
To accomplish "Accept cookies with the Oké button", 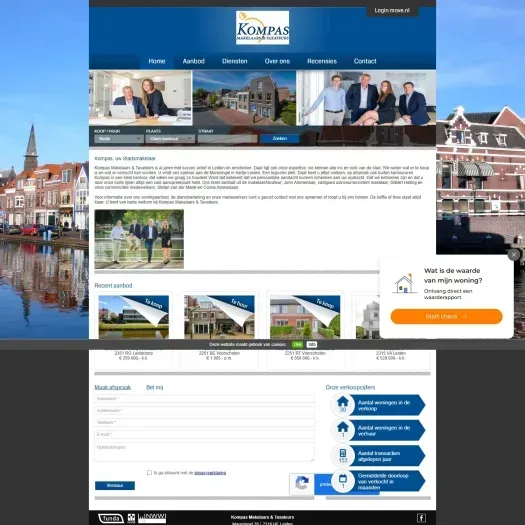I will tap(297, 345).
